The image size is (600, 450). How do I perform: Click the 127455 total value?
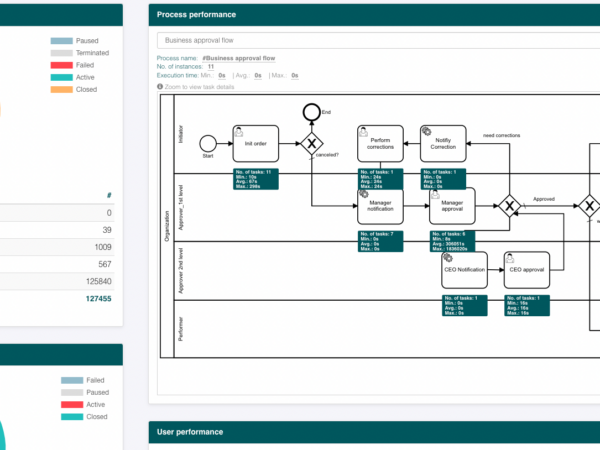(x=99, y=298)
